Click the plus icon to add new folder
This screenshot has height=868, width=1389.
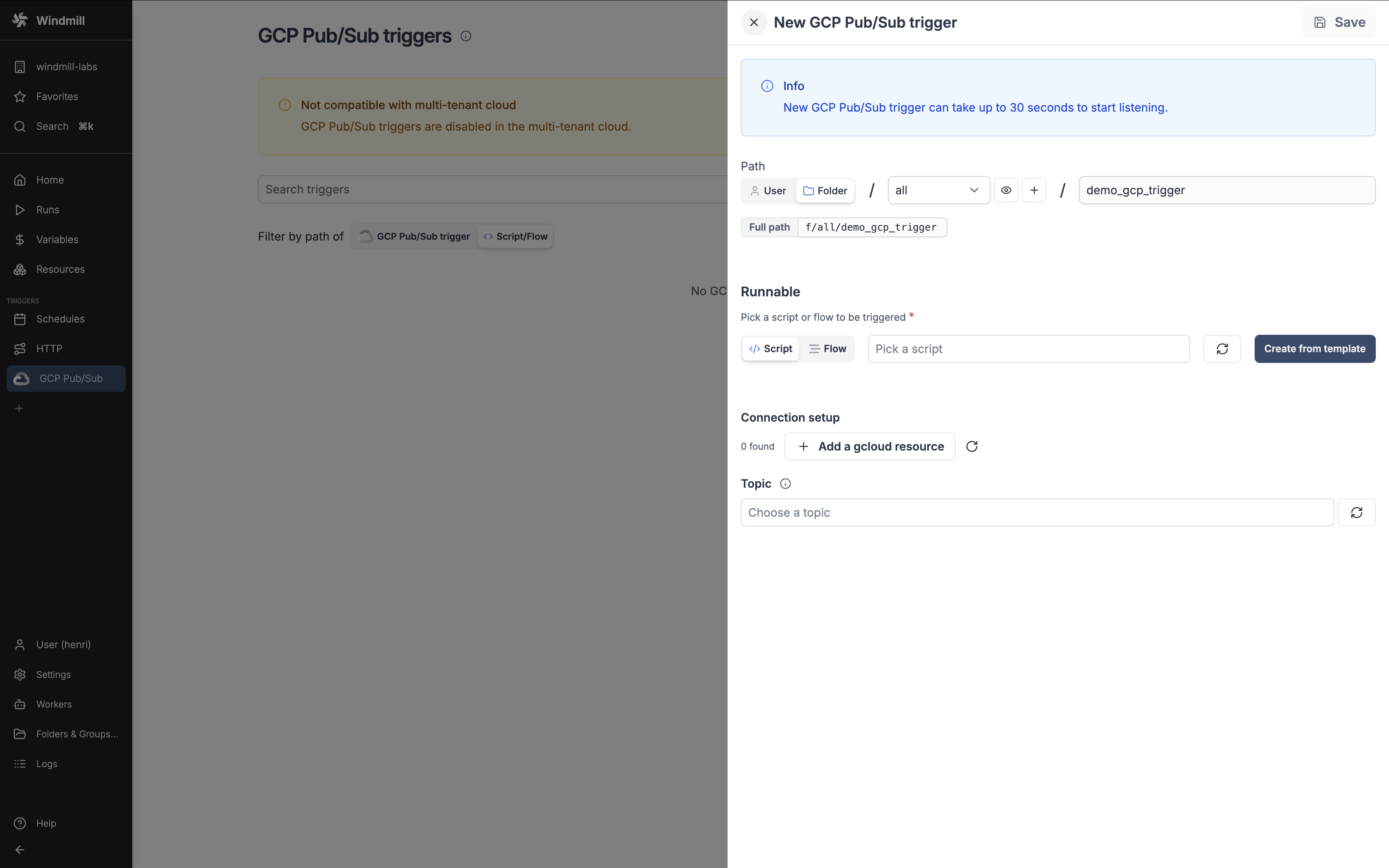click(x=1034, y=190)
